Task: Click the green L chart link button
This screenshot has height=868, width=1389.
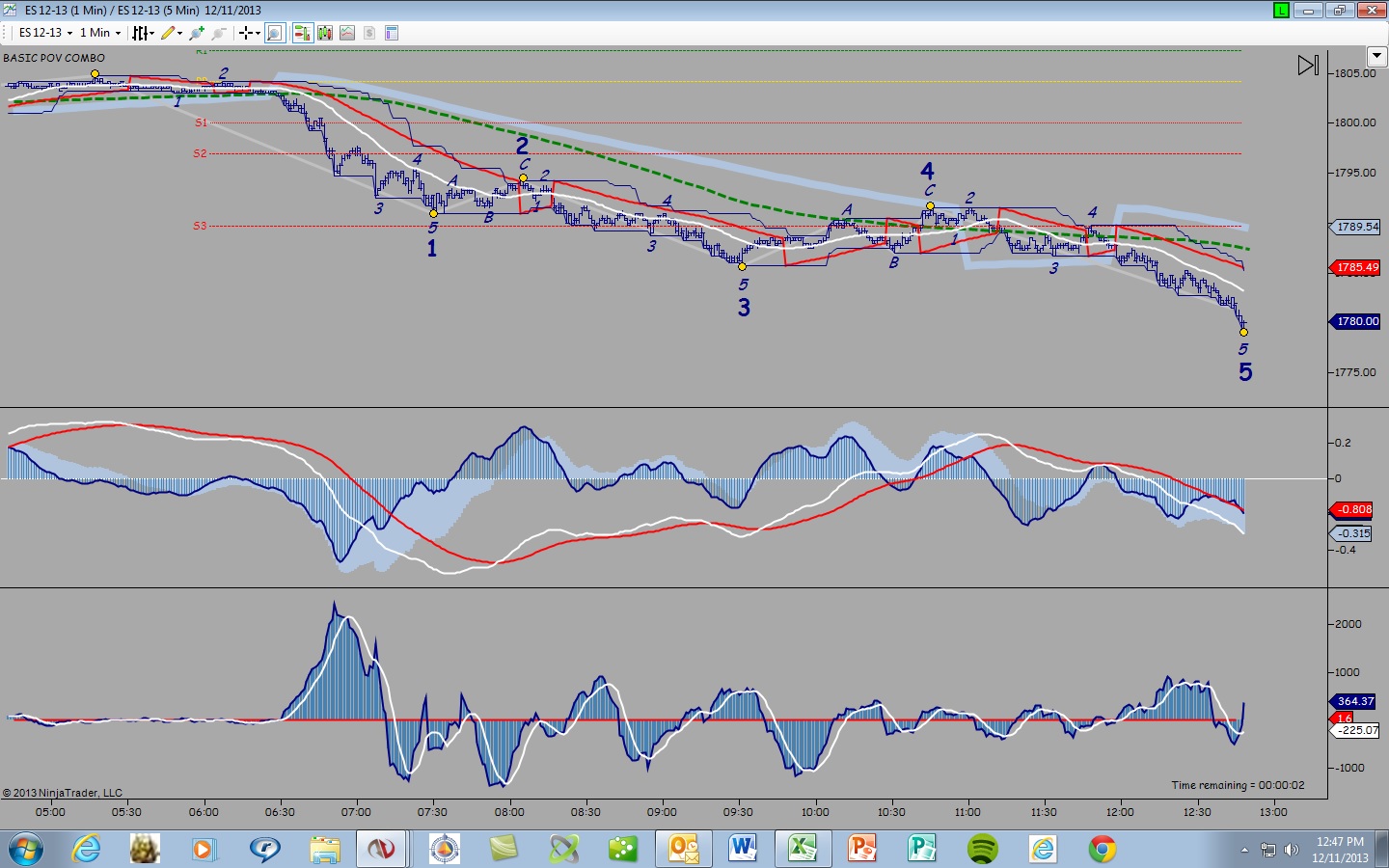Action: (1281, 11)
